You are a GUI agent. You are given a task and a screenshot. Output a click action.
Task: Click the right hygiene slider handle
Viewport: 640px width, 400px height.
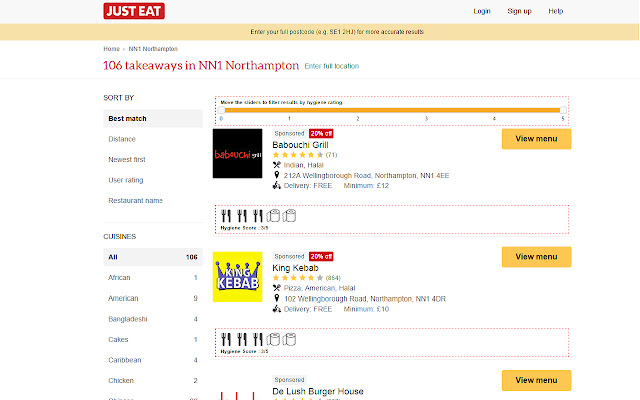coord(563,110)
